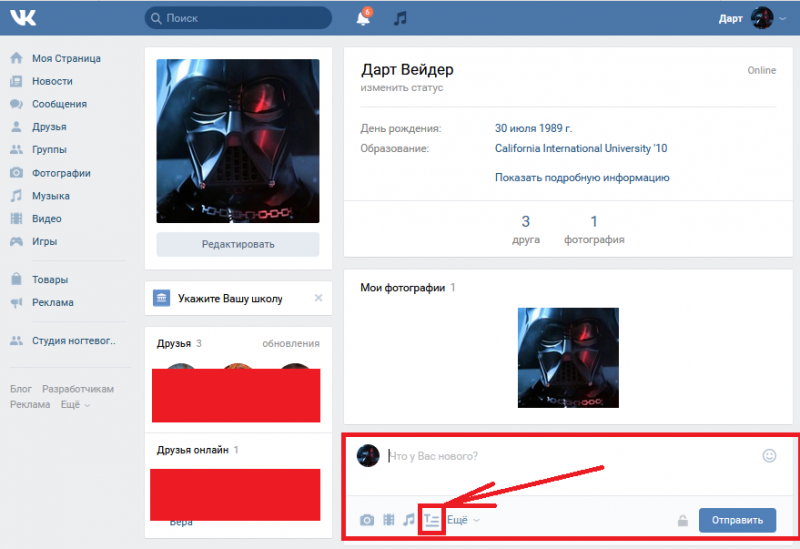
Task: Click изменить статус link
Action: pyautogui.click(x=402, y=88)
